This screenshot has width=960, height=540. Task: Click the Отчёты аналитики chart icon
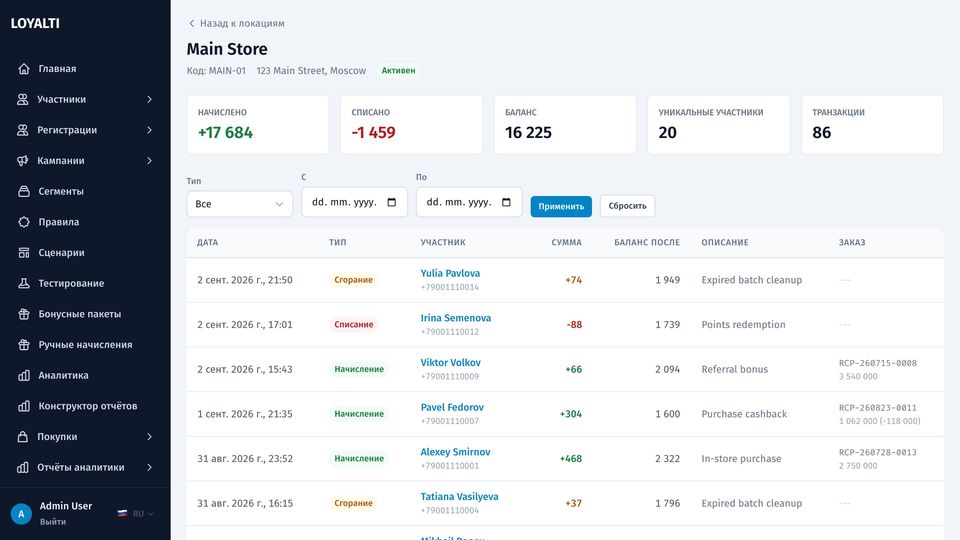coord(23,467)
